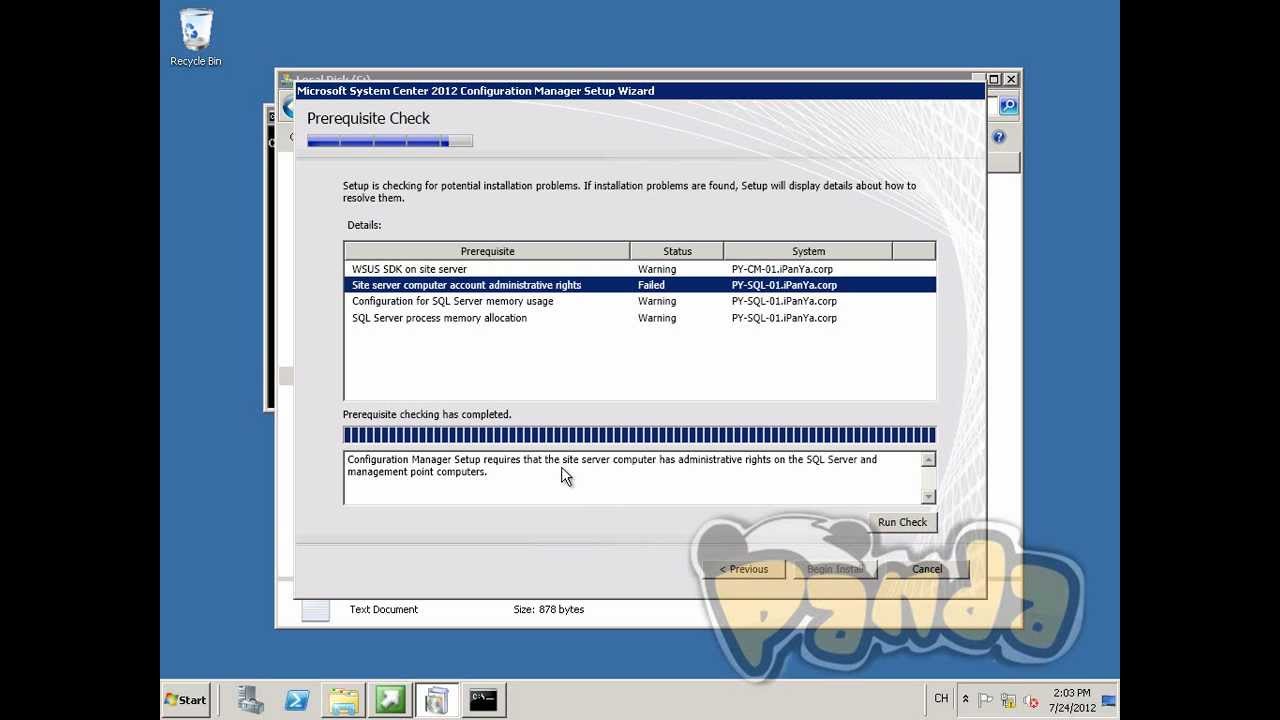Image resolution: width=1280 pixels, height=720 pixels.
Task: Click the Warning status for SQL memory usage
Action: click(657, 301)
